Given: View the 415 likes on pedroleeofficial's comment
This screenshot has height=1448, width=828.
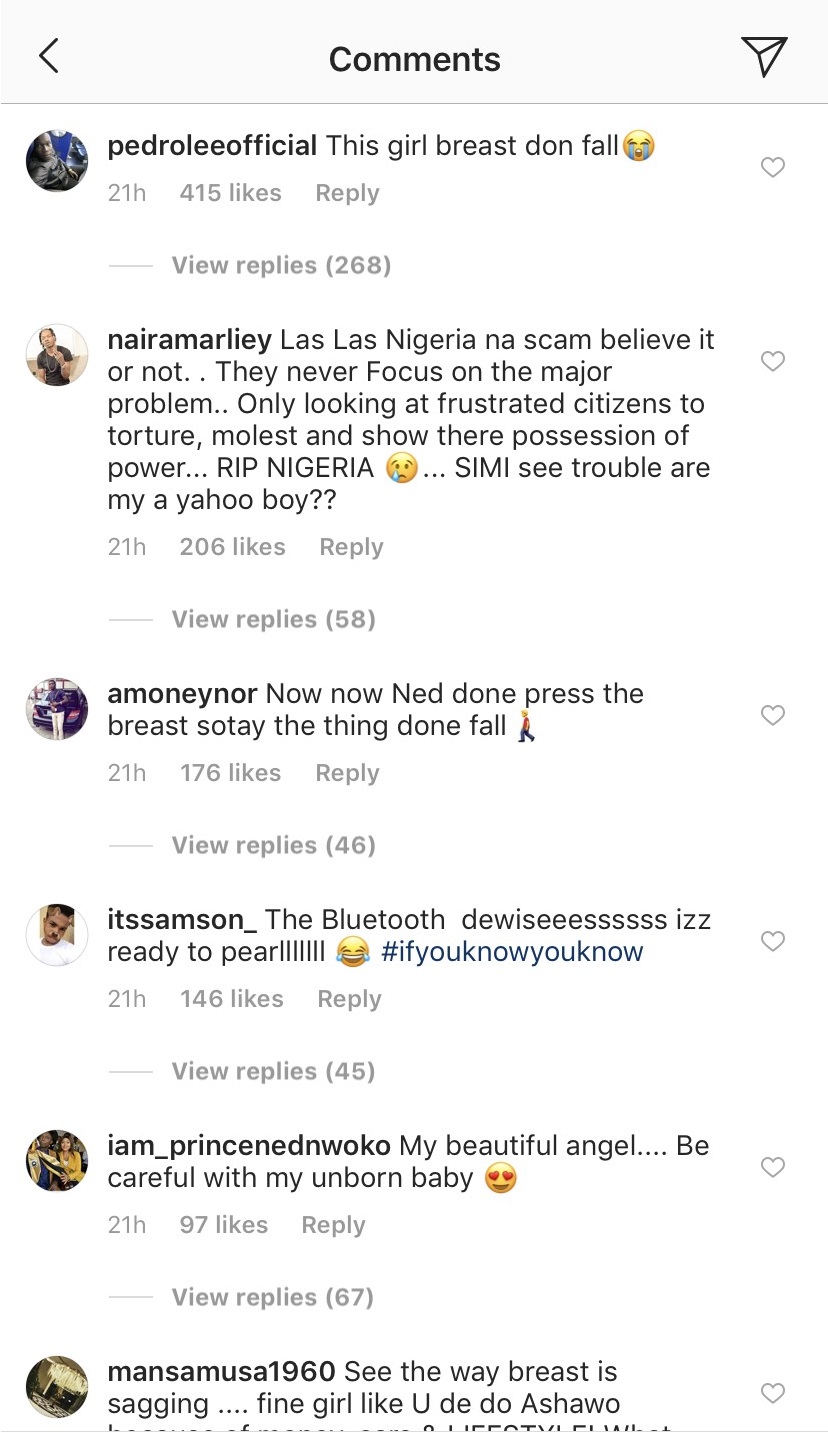Looking at the screenshot, I should pyautogui.click(x=230, y=193).
